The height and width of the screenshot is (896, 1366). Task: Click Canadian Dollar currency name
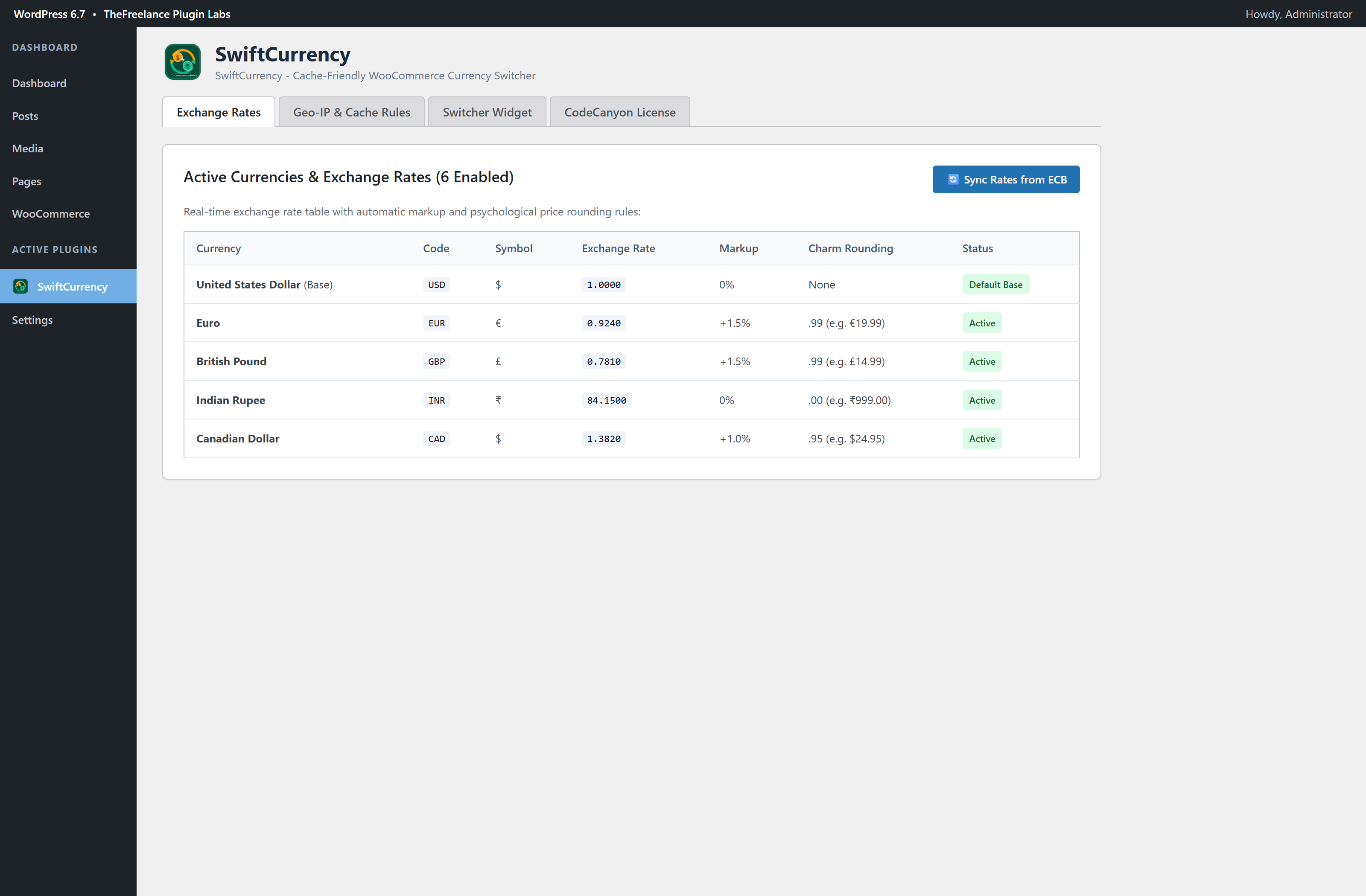(238, 439)
